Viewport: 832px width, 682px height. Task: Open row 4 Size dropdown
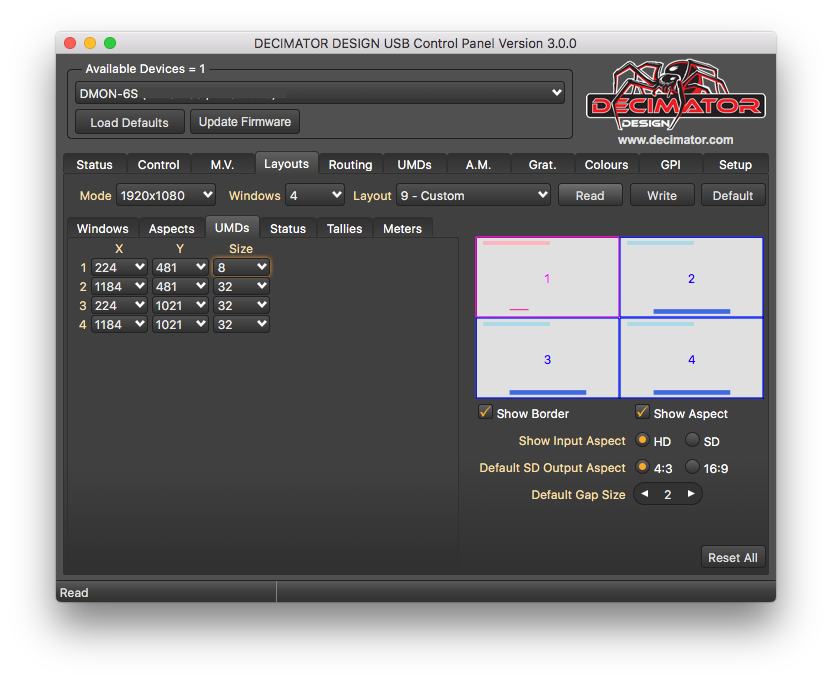pos(241,325)
